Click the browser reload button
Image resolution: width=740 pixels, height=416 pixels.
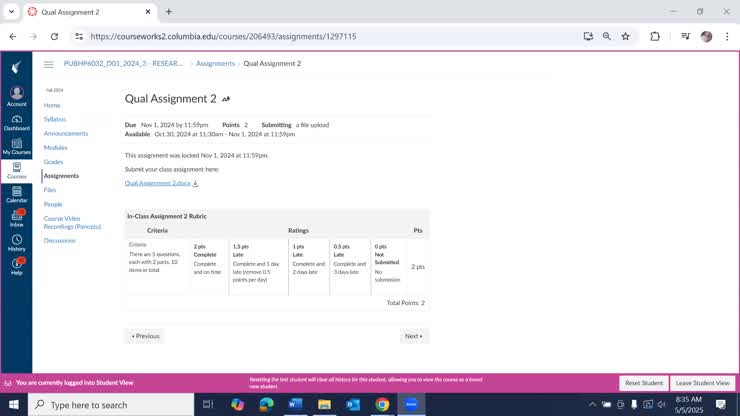coord(54,36)
